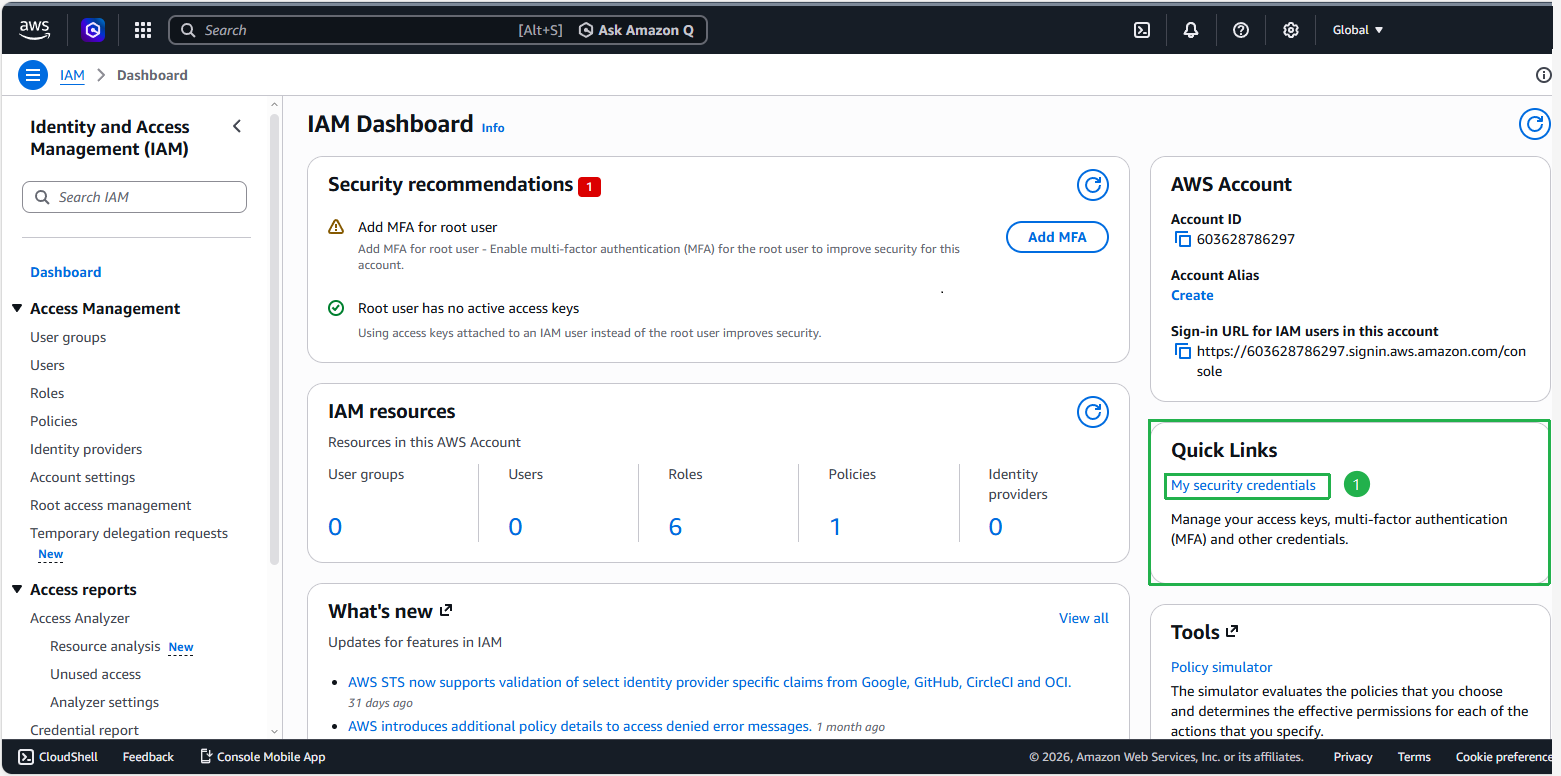
Task: Select Dashboard in the sidebar
Action: [66, 272]
